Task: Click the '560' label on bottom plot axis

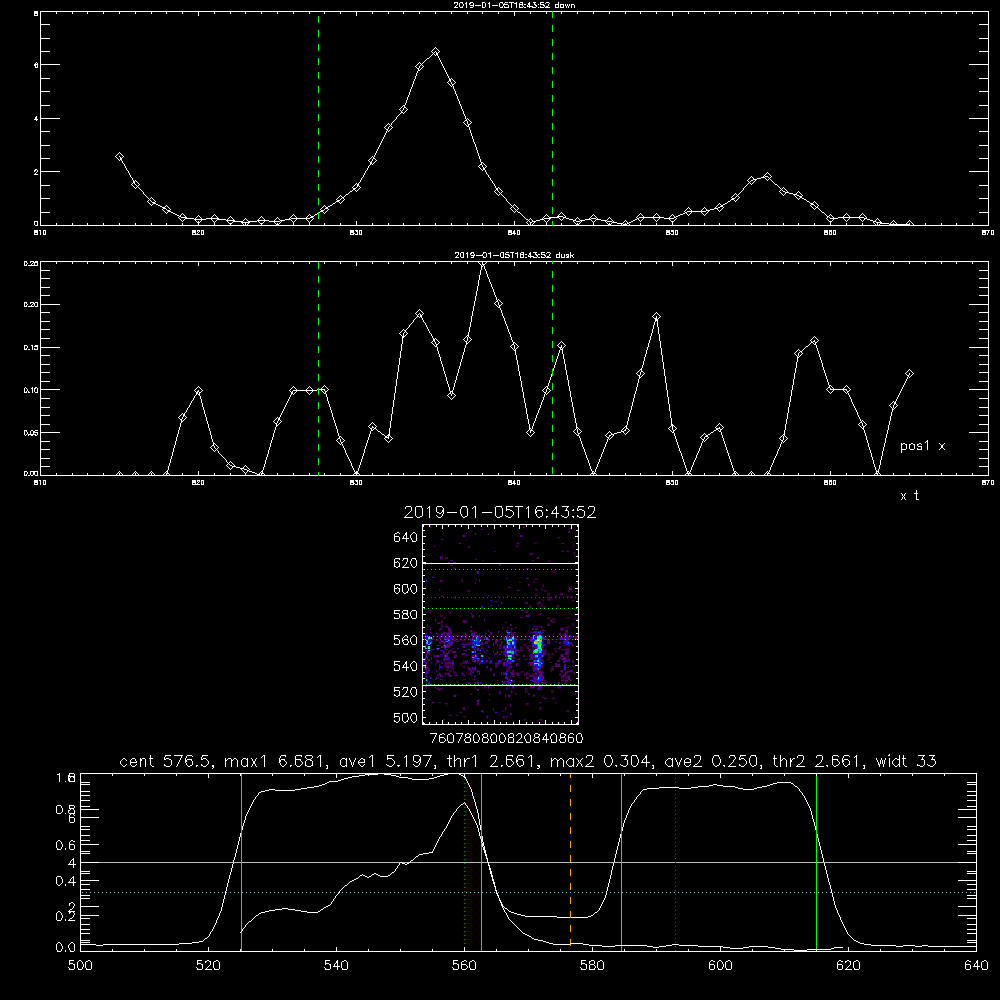Action: [x=464, y=966]
